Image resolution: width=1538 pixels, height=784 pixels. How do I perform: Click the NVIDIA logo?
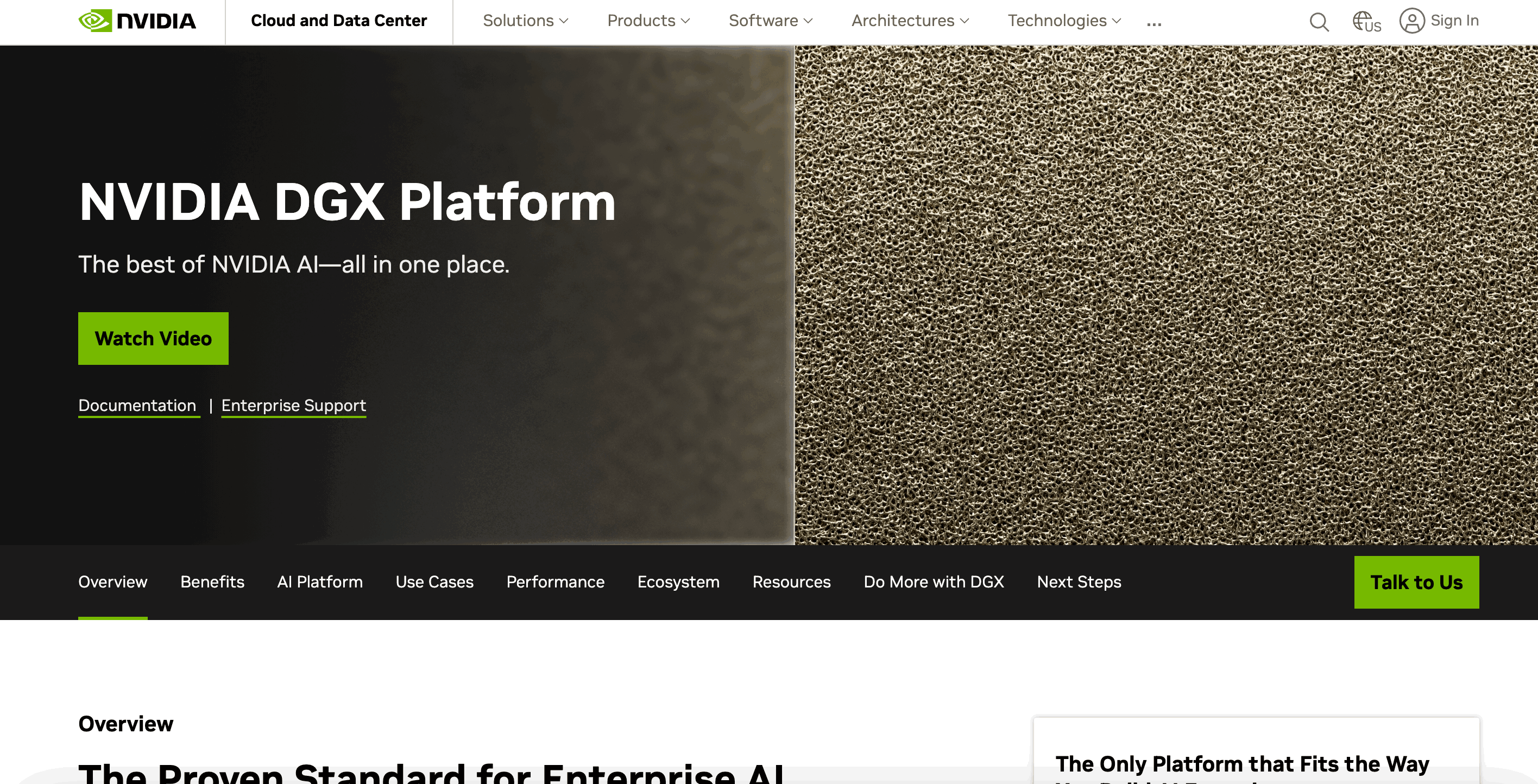(137, 21)
